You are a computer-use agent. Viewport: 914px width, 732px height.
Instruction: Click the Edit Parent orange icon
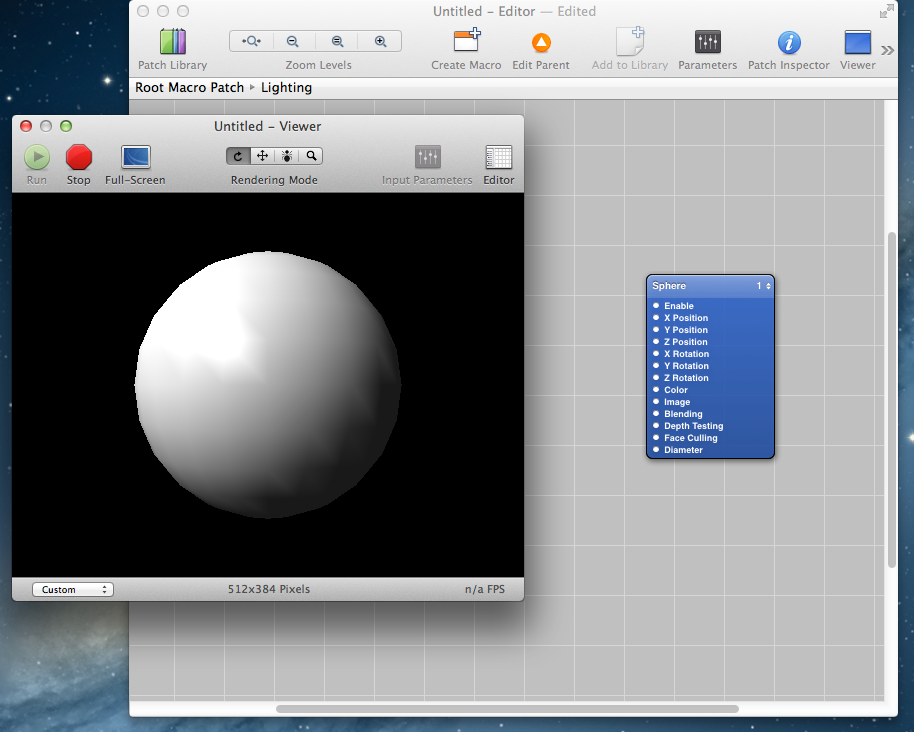(541, 43)
